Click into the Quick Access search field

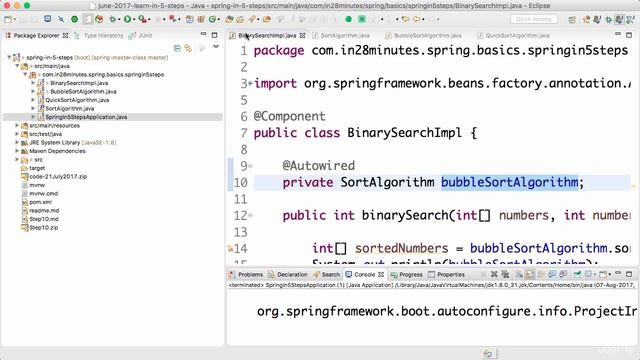pyautogui.click(x=533, y=19)
